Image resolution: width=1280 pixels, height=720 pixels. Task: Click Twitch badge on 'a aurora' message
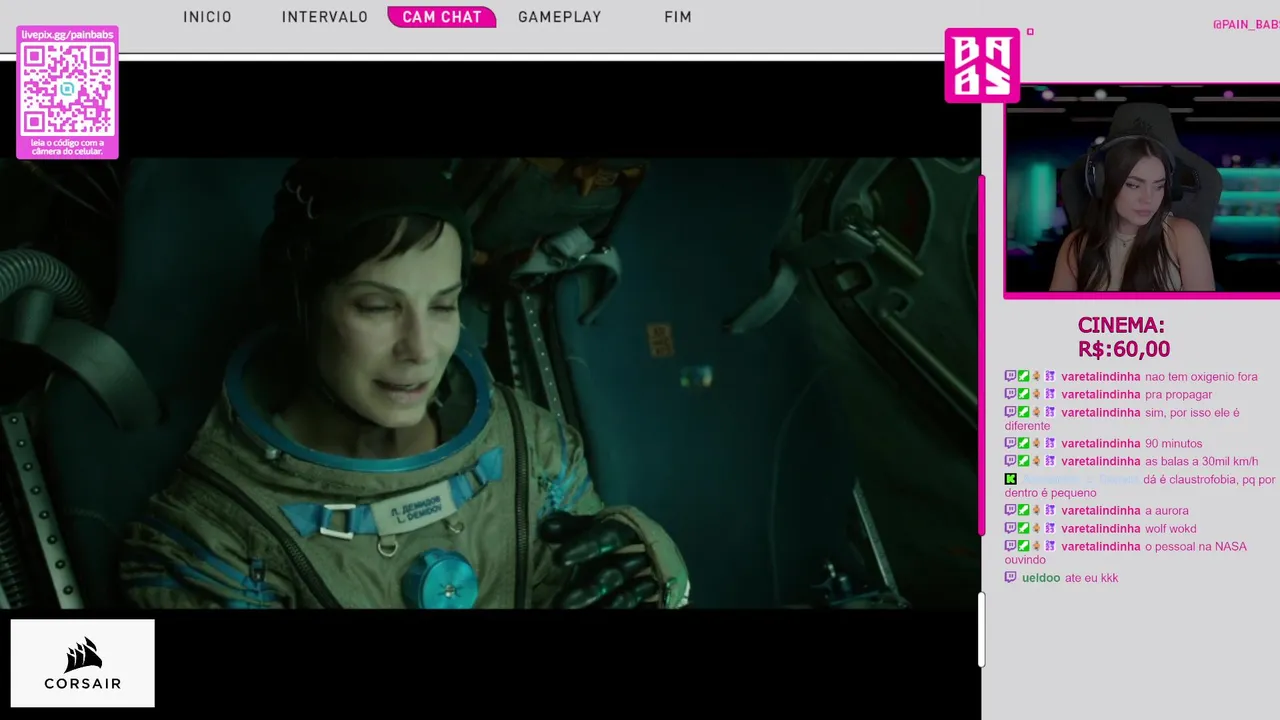tap(1010, 511)
